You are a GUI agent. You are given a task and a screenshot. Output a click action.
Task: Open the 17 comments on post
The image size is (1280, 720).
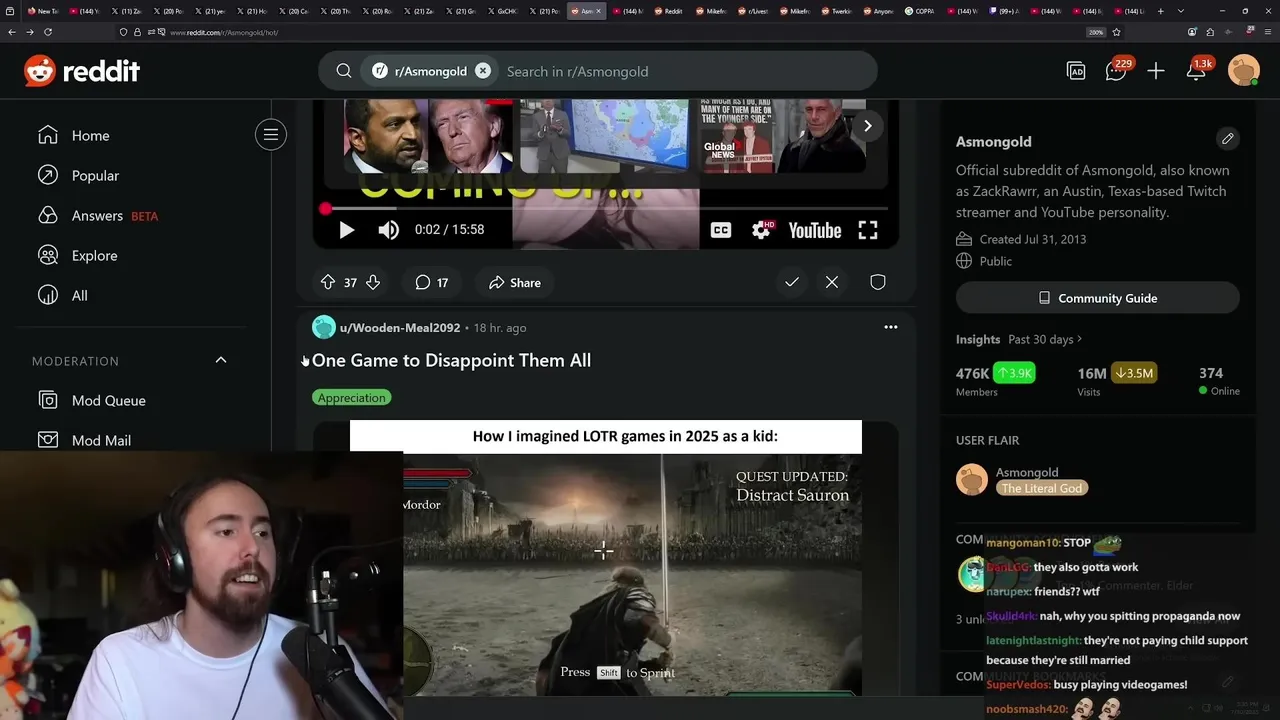coord(431,283)
